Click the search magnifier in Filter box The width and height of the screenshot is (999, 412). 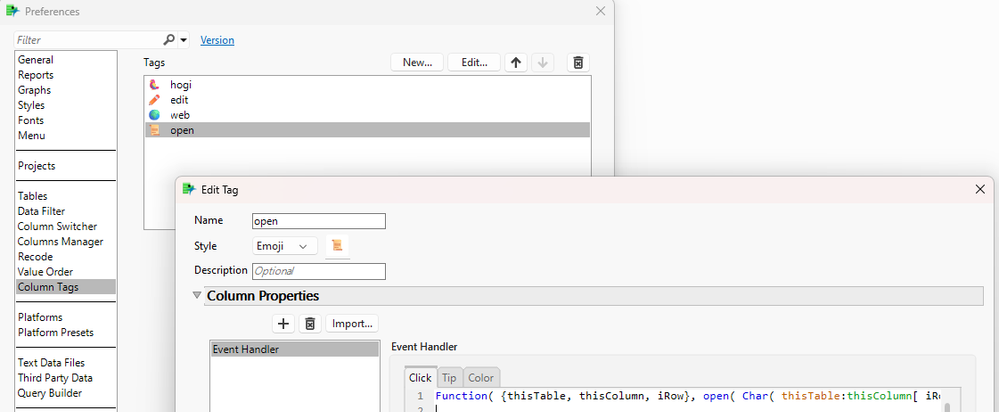[169, 40]
